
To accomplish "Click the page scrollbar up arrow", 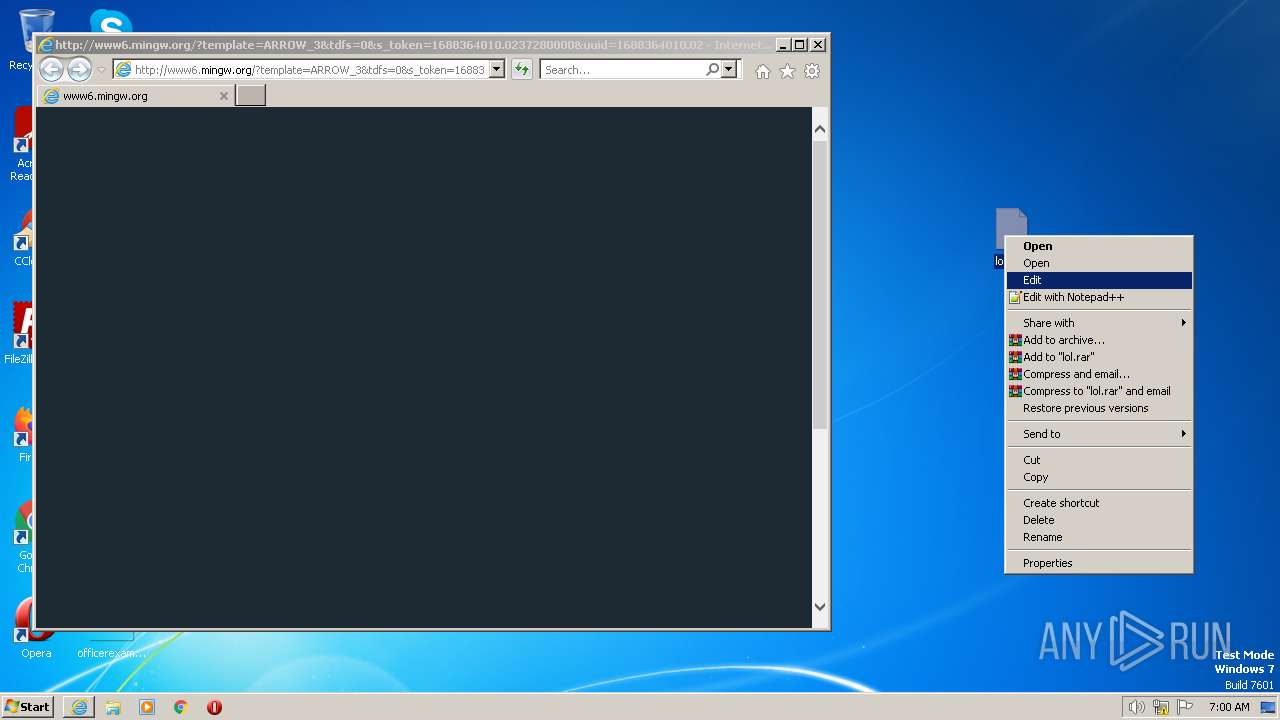I will tap(820, 129).
